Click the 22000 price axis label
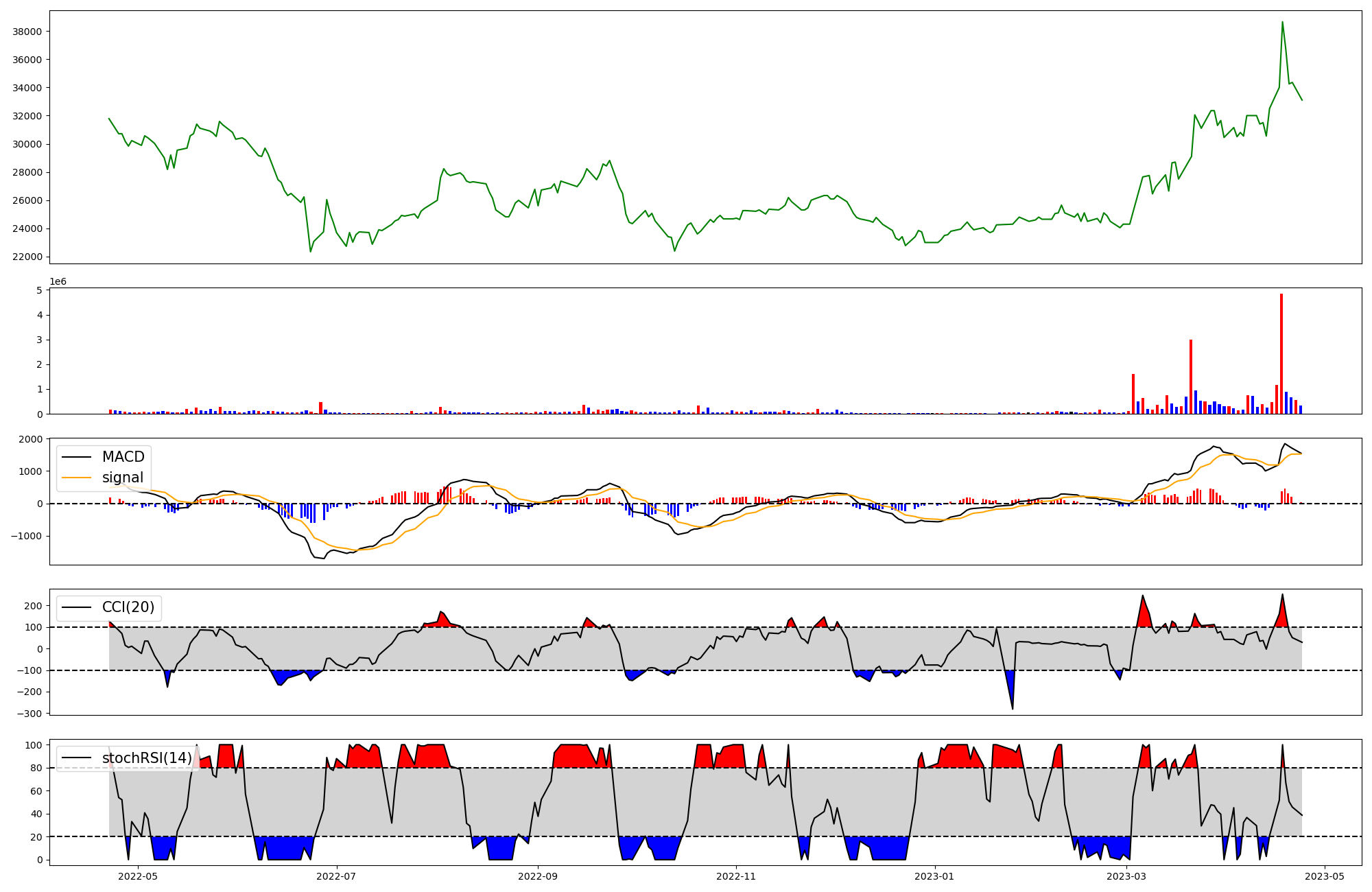The width and height of the screenshot is (1372, 892). pos(27,257)
